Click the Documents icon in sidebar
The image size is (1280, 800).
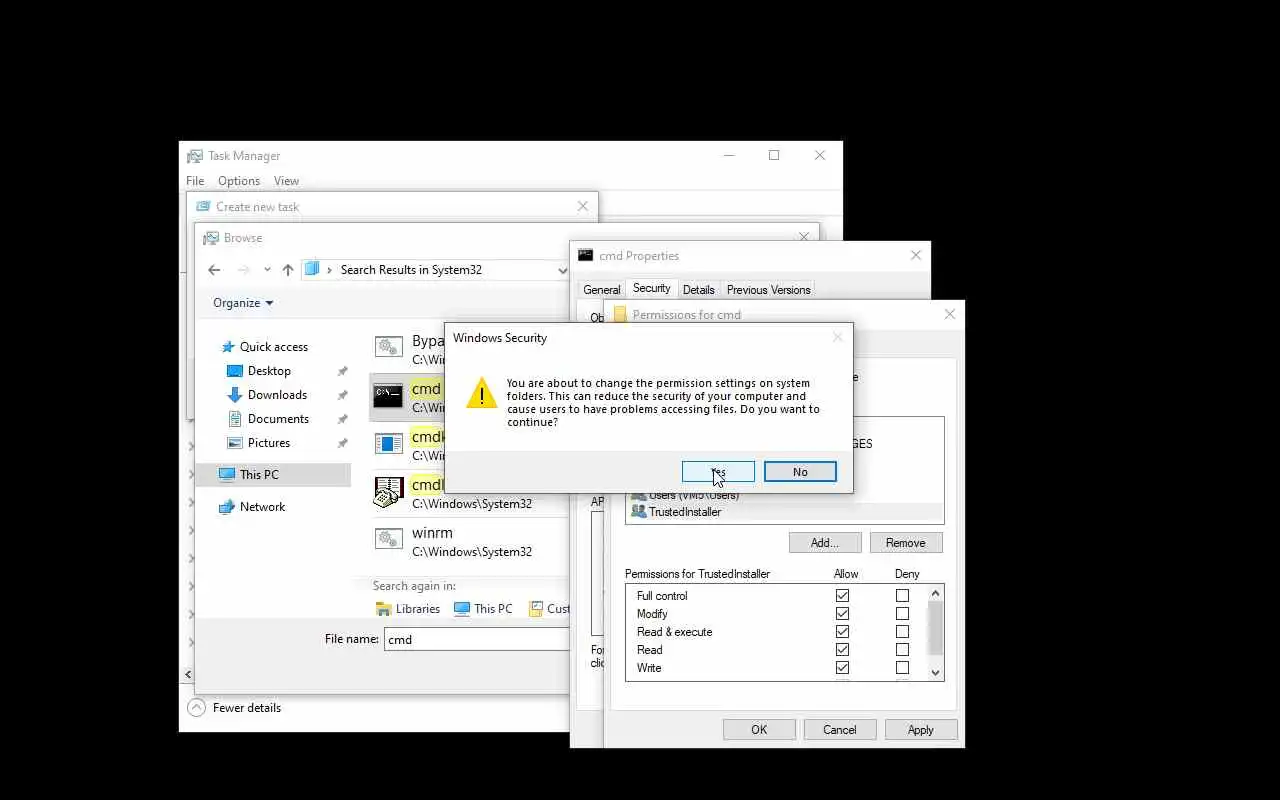pos(235,419)
